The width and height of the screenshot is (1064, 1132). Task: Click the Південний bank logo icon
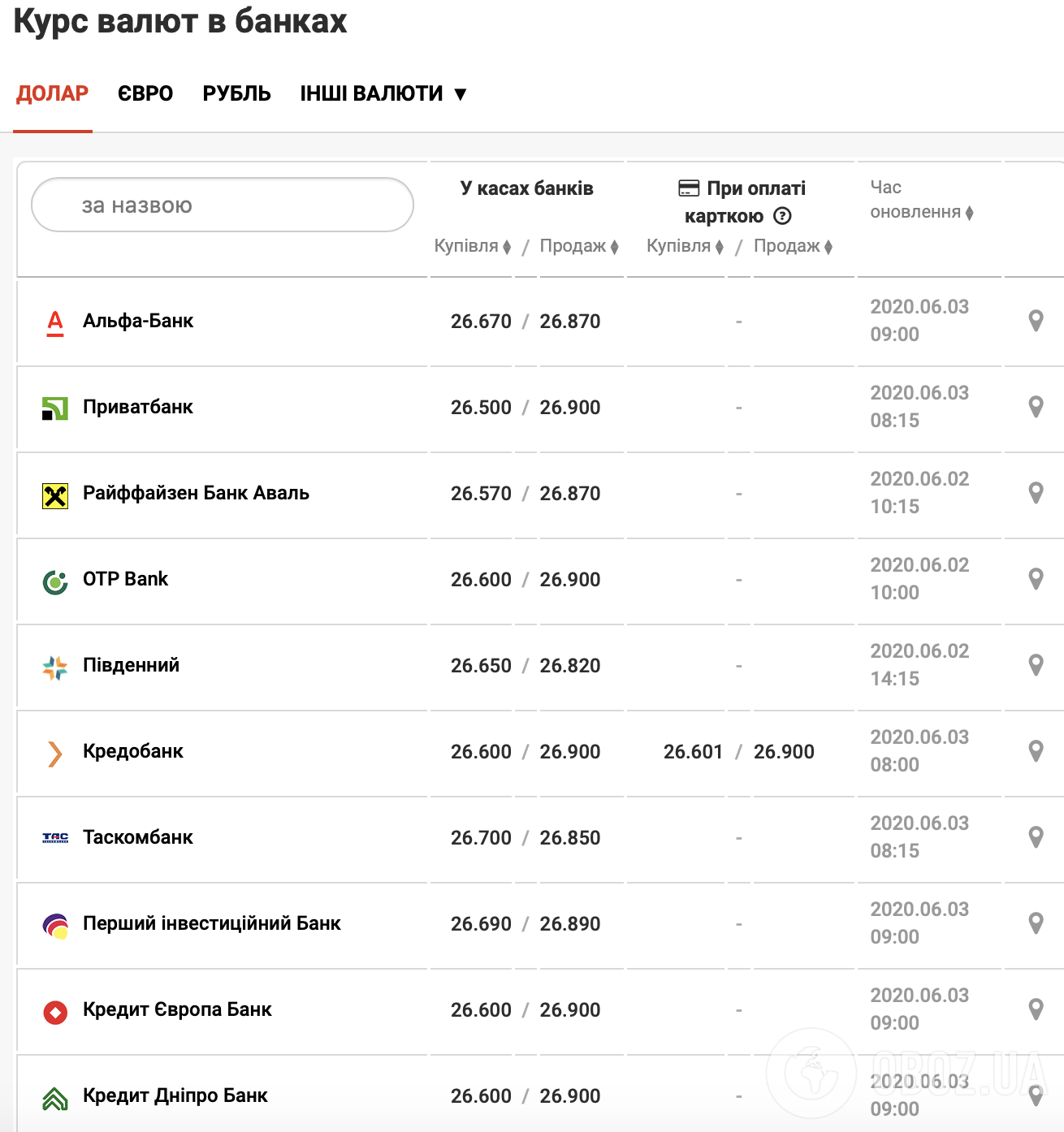point(55,668)
